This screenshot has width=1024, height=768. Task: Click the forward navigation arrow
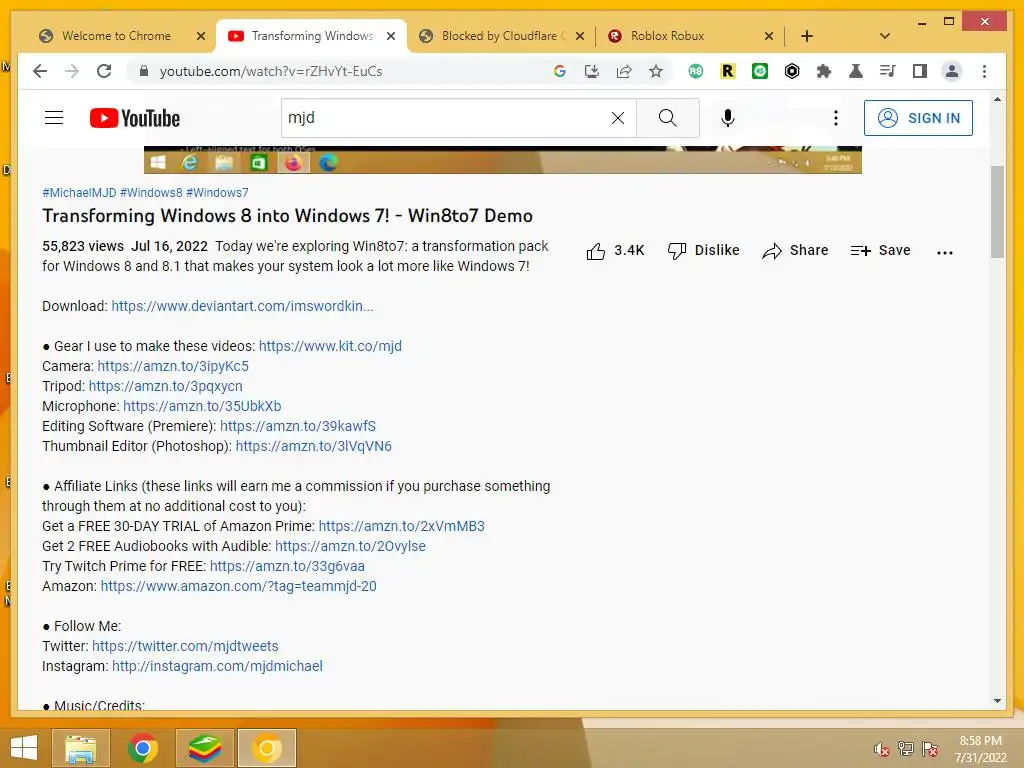72,71
